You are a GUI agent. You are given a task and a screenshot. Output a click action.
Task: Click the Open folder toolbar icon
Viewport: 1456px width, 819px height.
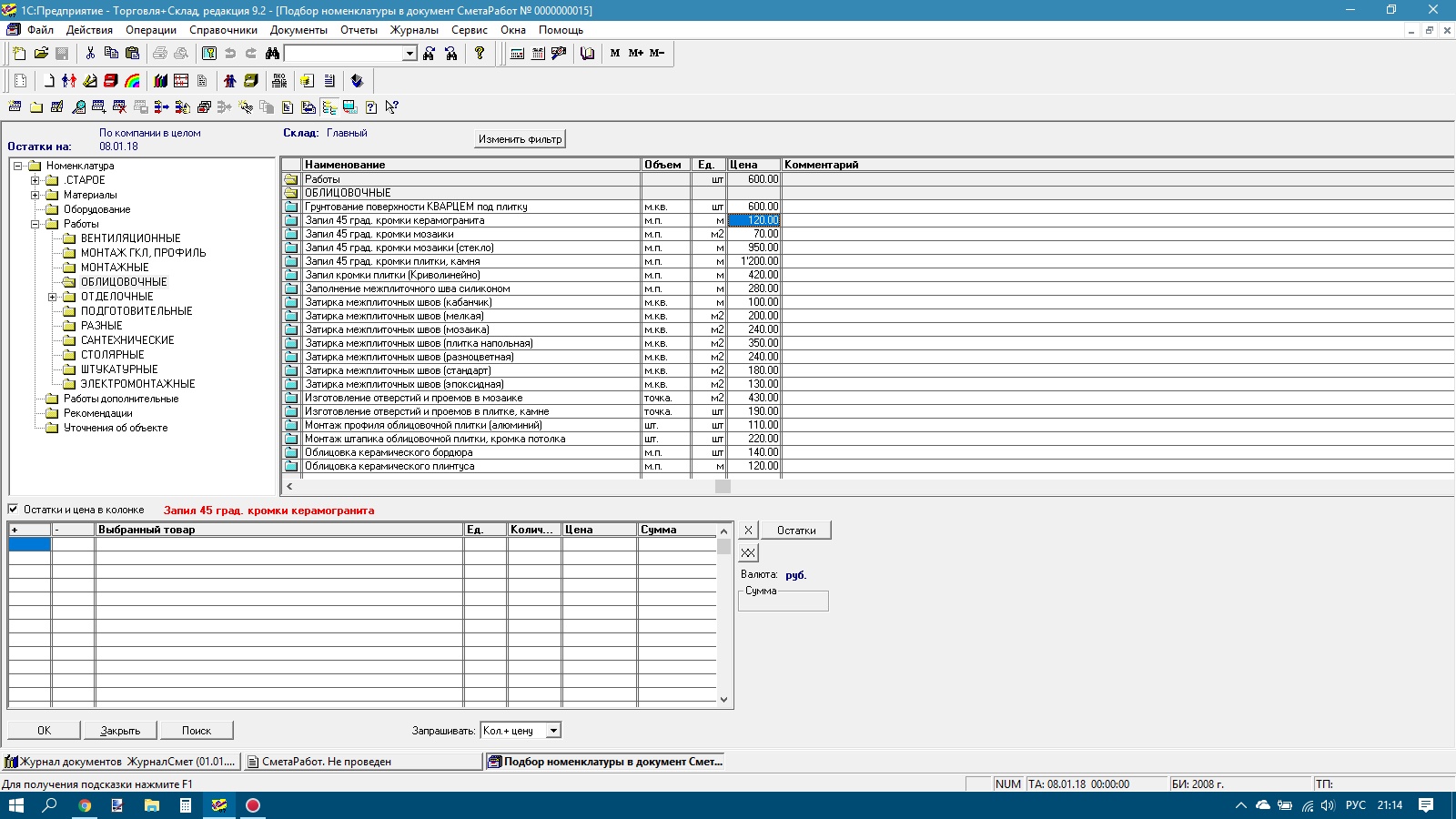pyautogui.click(x=41, y=54)
